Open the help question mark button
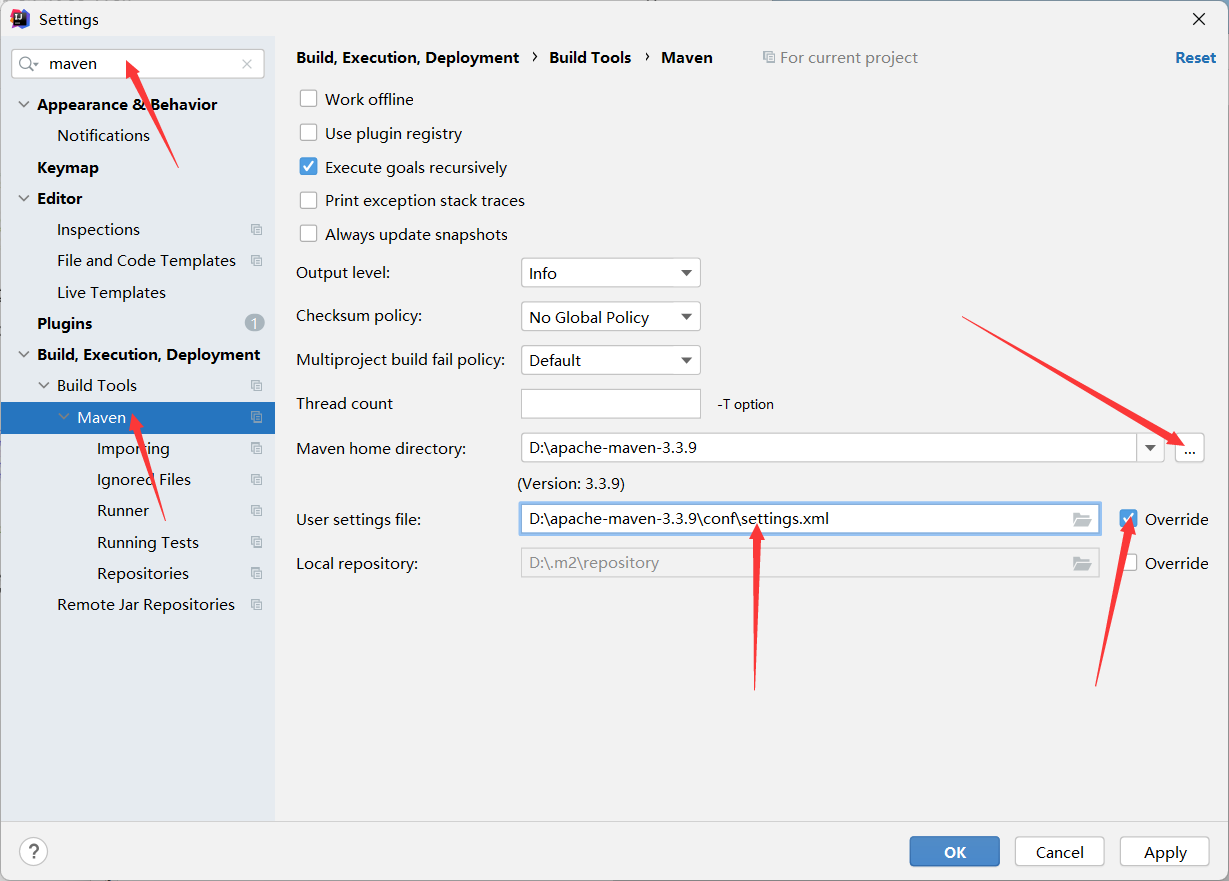Image resolution: width=1229 pixels, height=881 pixels. click(34, 851)
